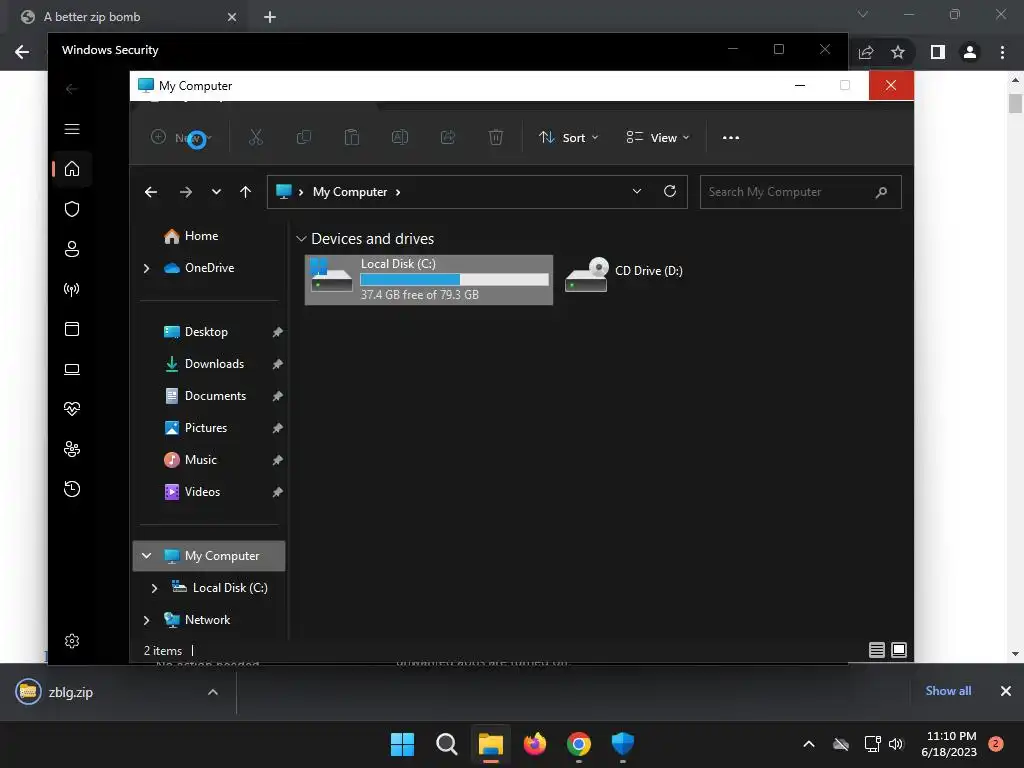Image resolution: width=1024 pixels, height=768 pixels.
Task: Click the search magnifier in Explorer
Action: [x=882, y=192]
